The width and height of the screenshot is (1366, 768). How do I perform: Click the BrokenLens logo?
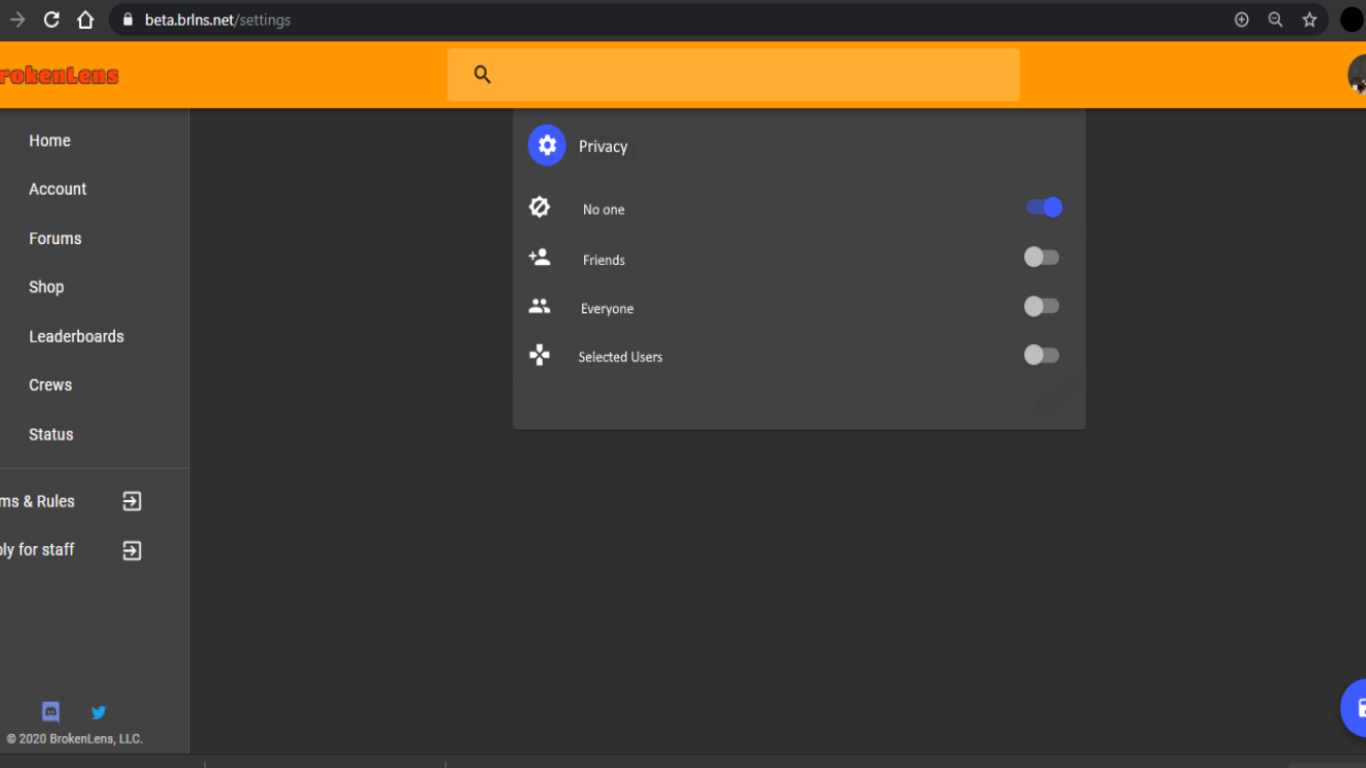coord(59,75)
